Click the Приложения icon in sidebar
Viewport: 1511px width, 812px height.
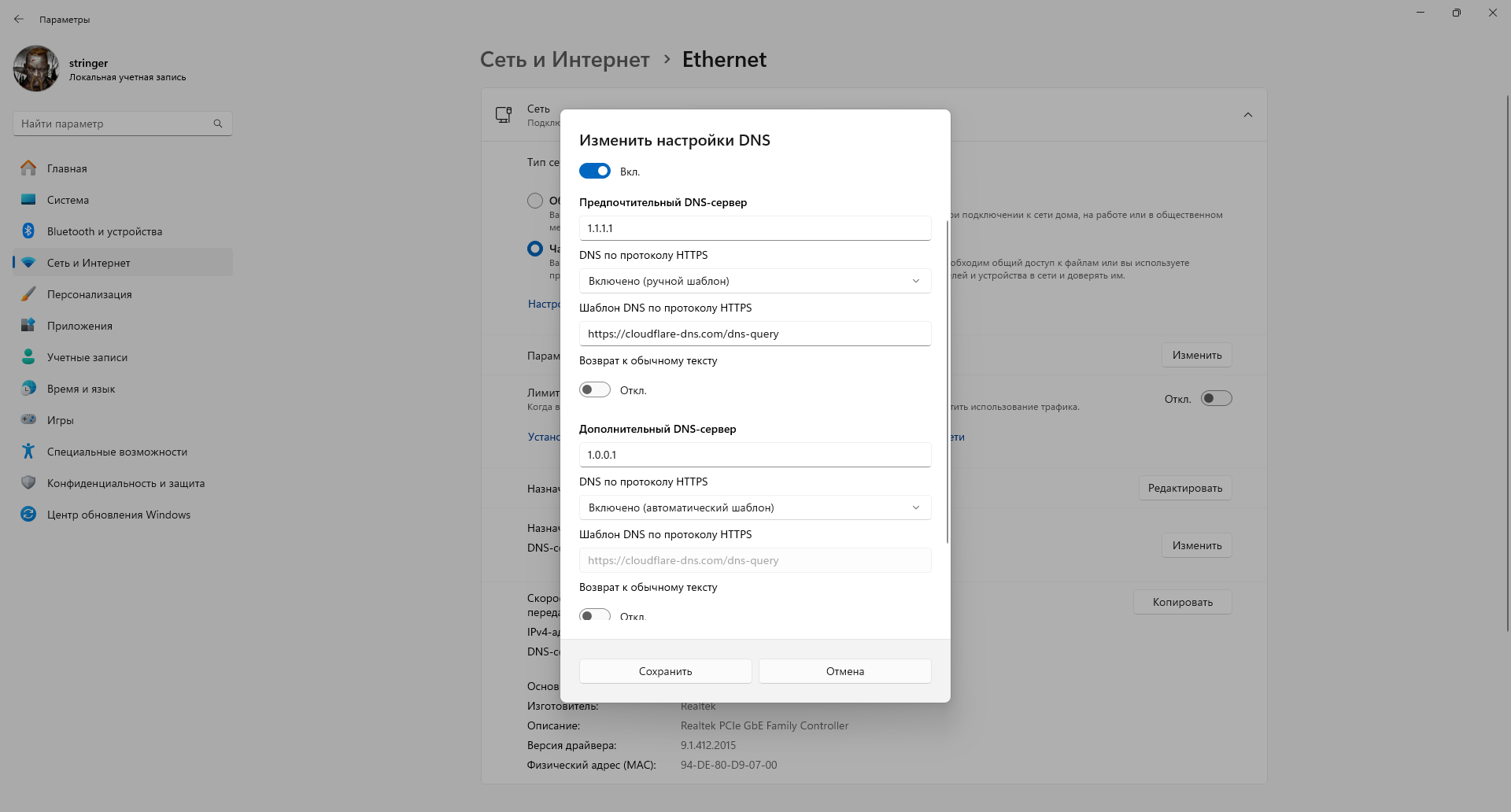pyautogui.click(x=28, y=326)
